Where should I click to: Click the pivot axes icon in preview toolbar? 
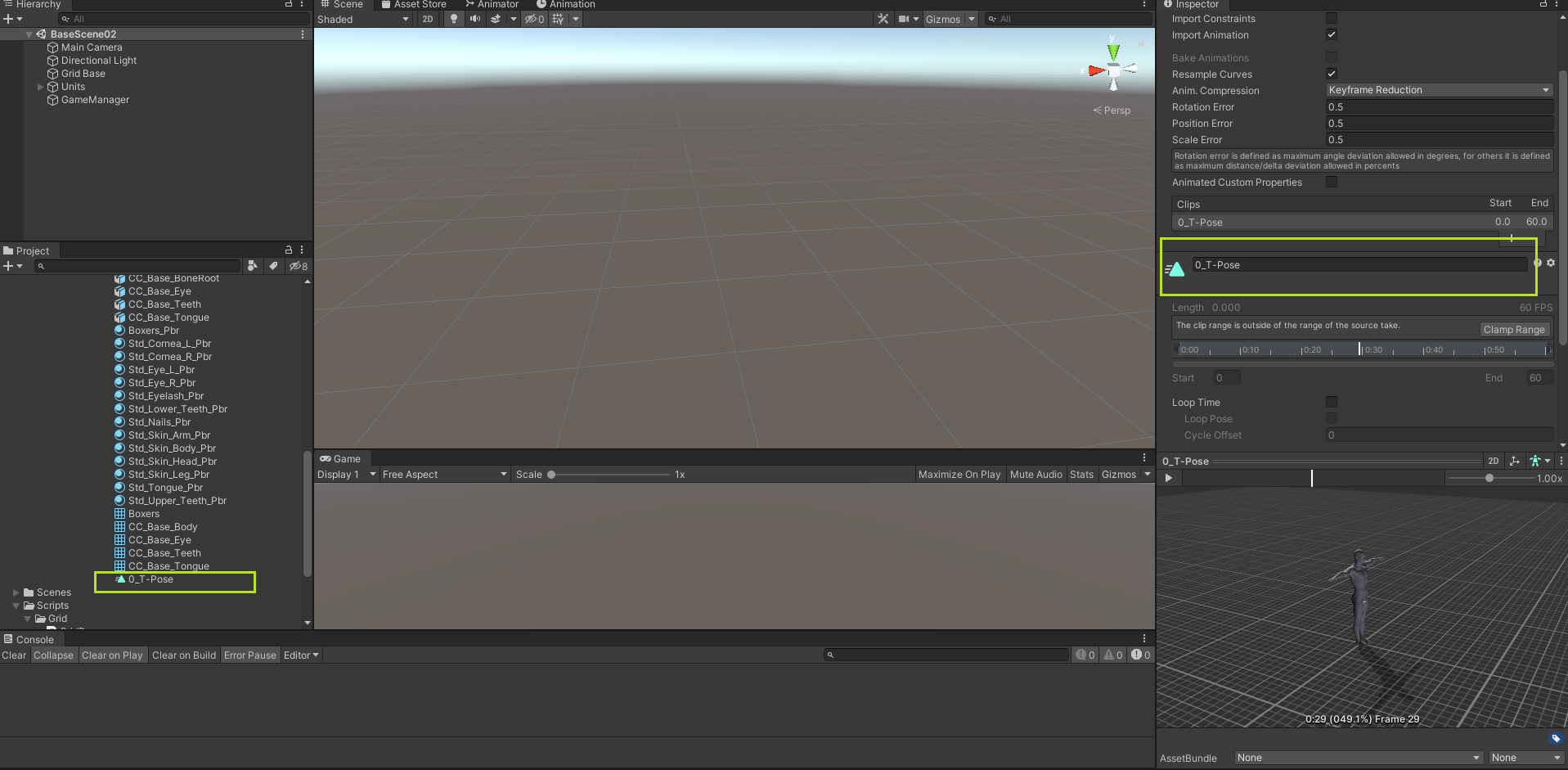pos(1515,462)
